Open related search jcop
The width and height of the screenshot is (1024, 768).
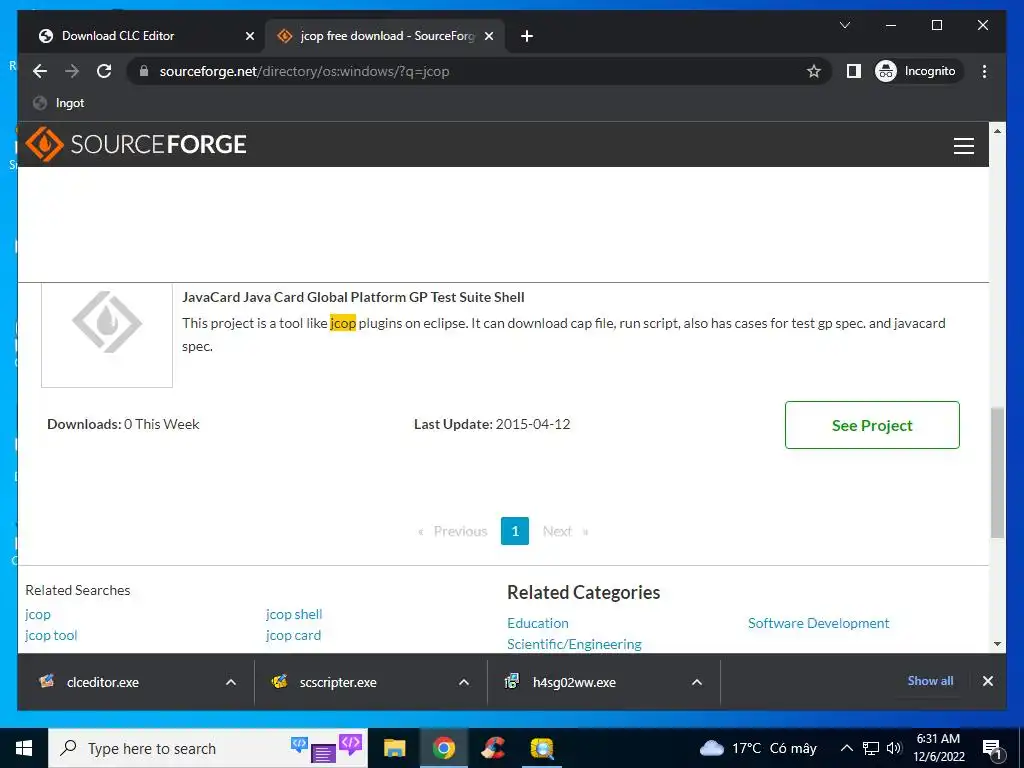38,615
